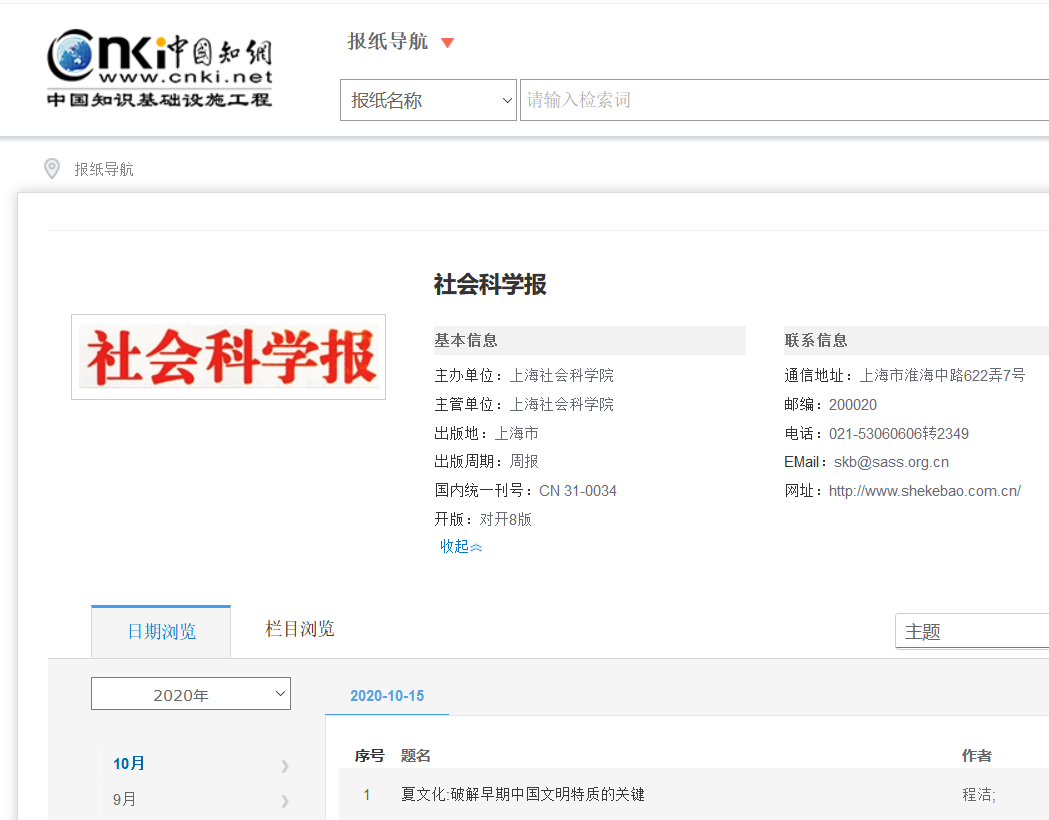The width and height of the screenshot is (1049, 820).
Task: Click the CNKI logo
Action: tap(159, 68)
